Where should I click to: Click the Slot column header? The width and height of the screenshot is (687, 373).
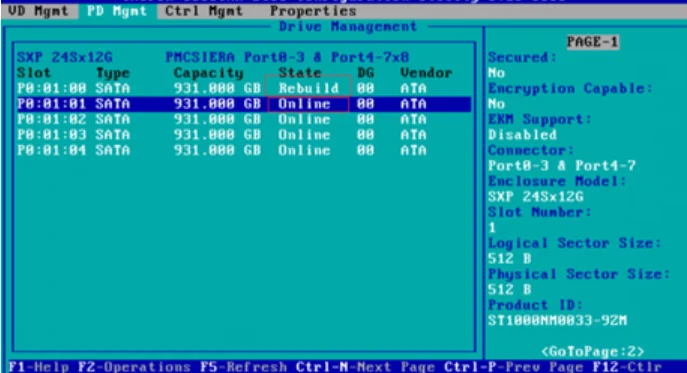click(34, 73)
